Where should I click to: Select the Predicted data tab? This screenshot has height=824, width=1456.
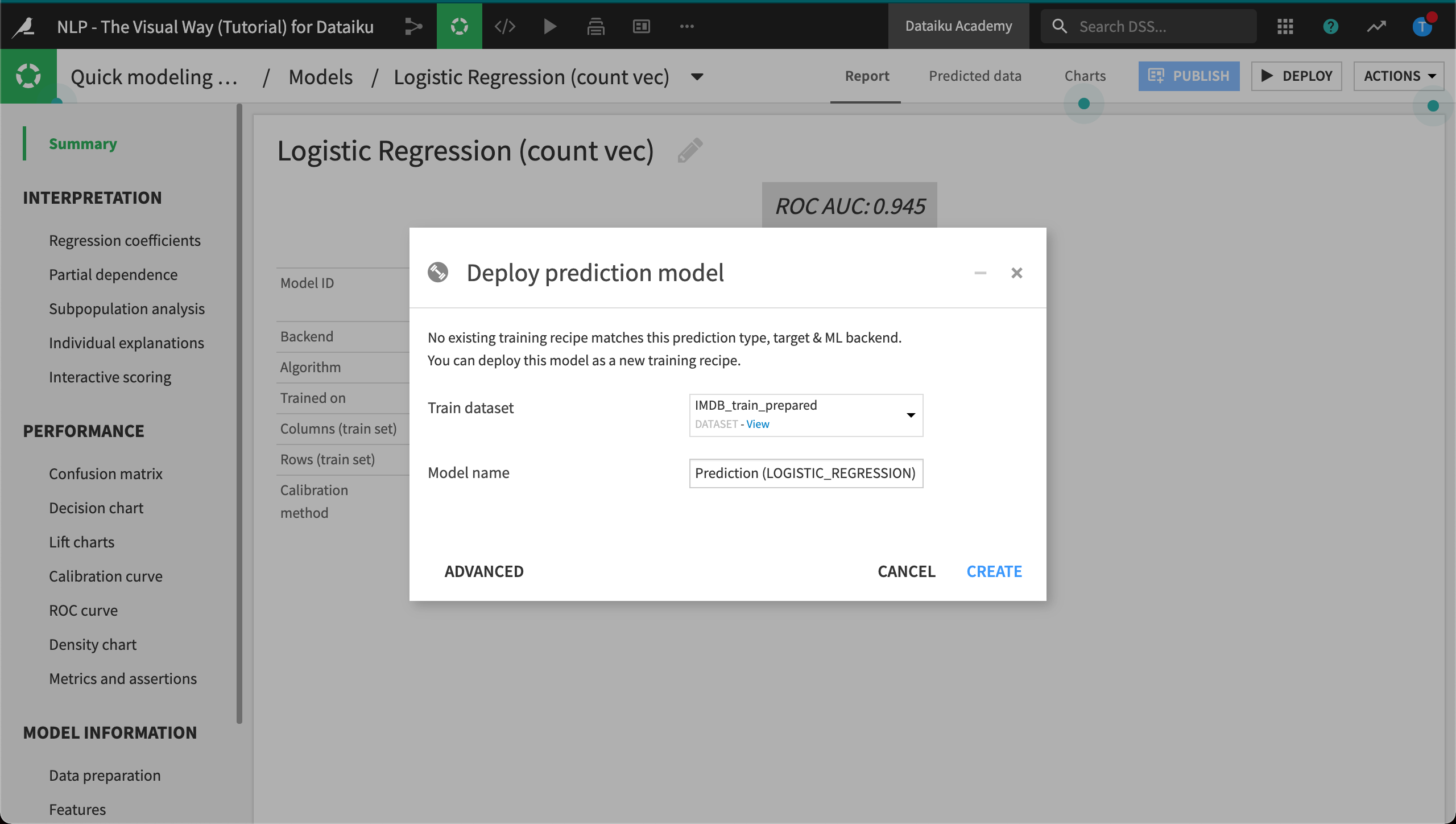tap(975, 76)
